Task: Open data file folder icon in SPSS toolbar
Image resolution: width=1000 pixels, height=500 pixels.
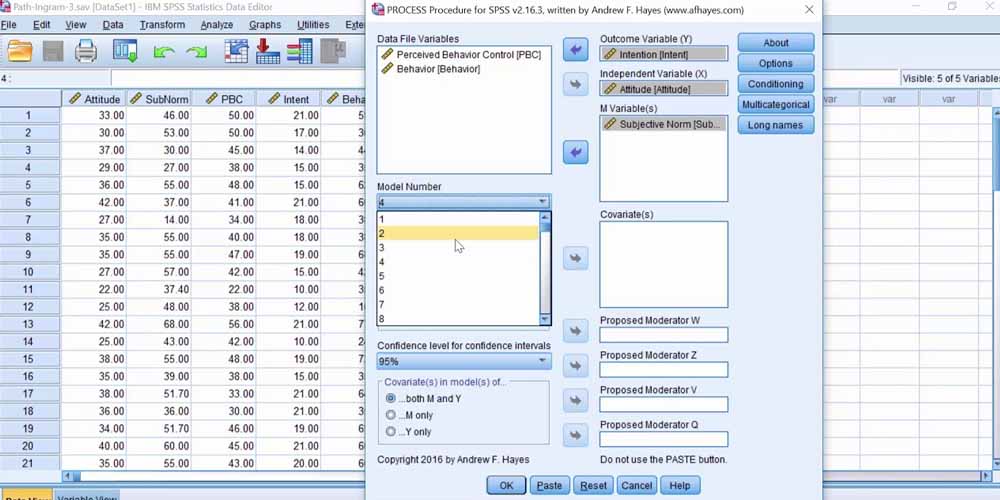Action: click(20, 51)
